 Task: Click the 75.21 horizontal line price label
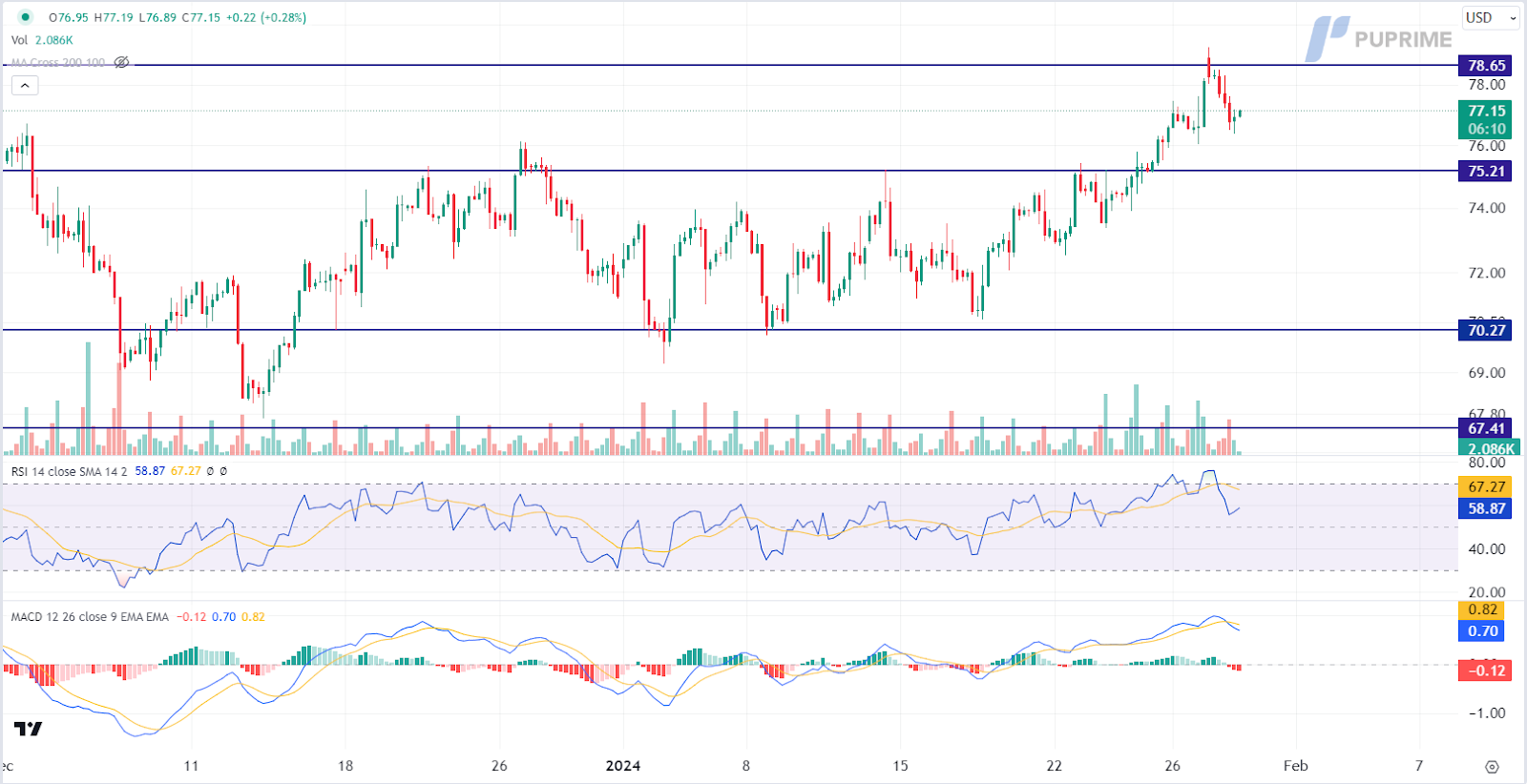(1486, 172)
